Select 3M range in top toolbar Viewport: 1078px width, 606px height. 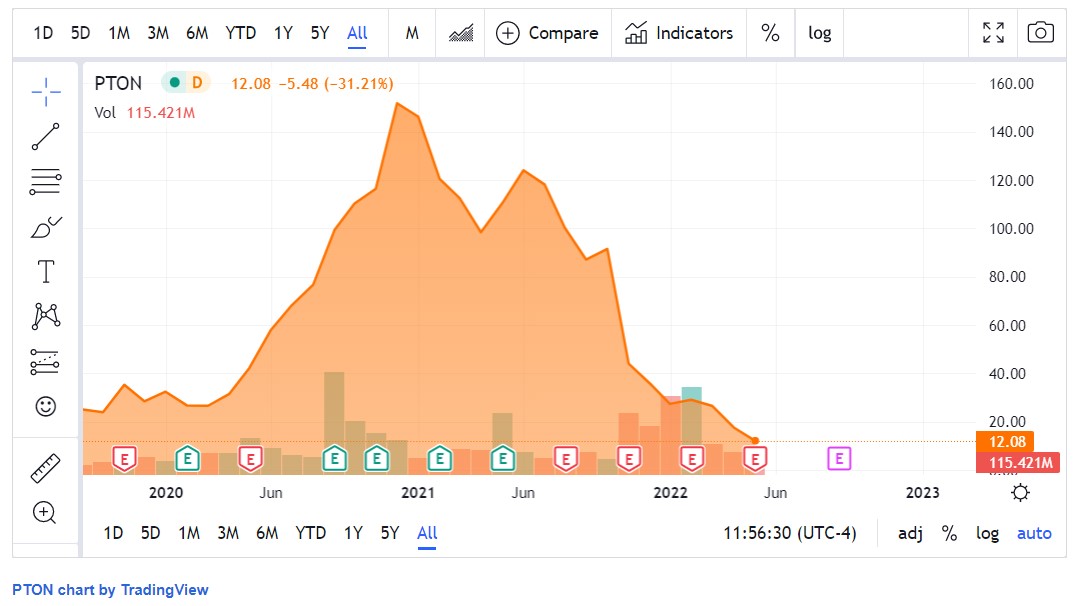tap(158, 33)
